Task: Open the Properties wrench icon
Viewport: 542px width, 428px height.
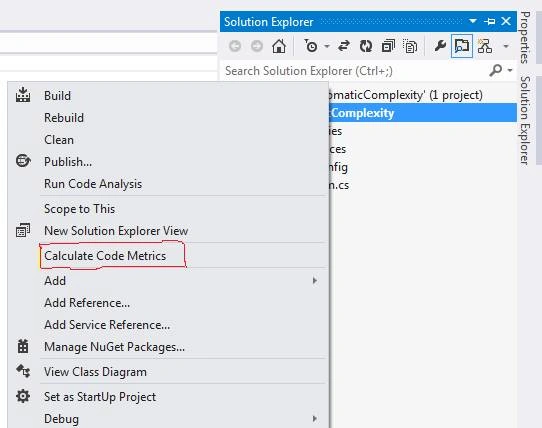Action: tap(440, 46)
